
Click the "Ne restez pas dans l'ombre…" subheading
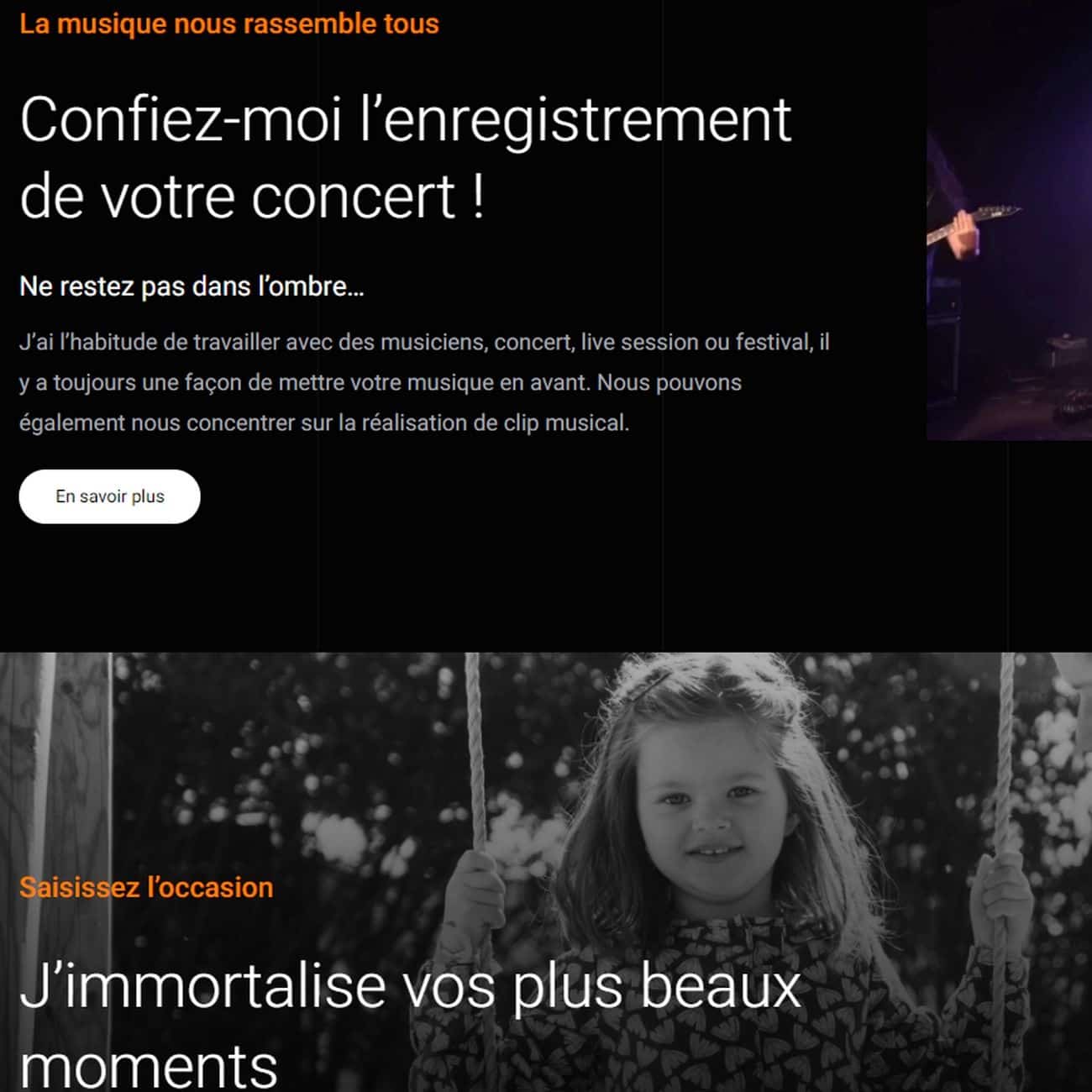tap(192, 286)
